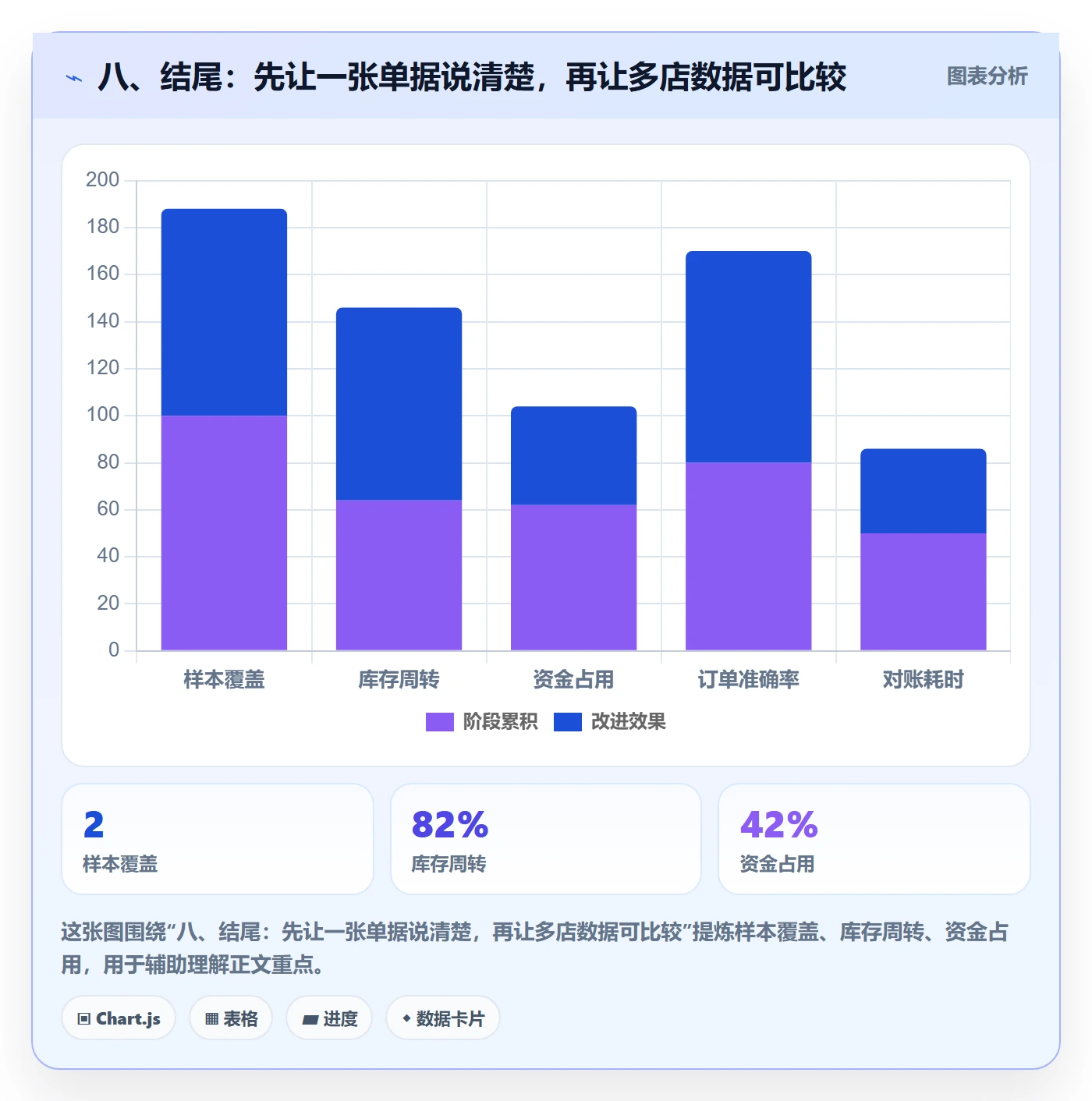Click the purple 阶段累积 bar for 对账耗时
Screen dimensions: 1092x1101
[923, 592]
